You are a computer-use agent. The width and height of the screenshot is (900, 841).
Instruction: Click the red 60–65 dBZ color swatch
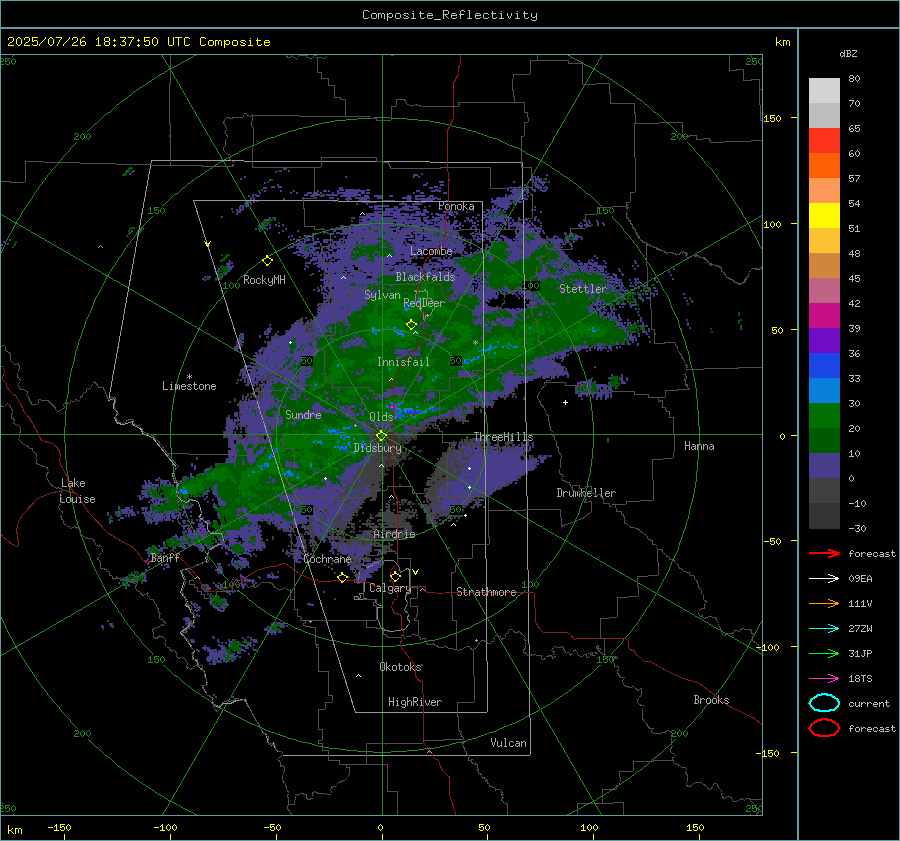(x=824, y=141)
